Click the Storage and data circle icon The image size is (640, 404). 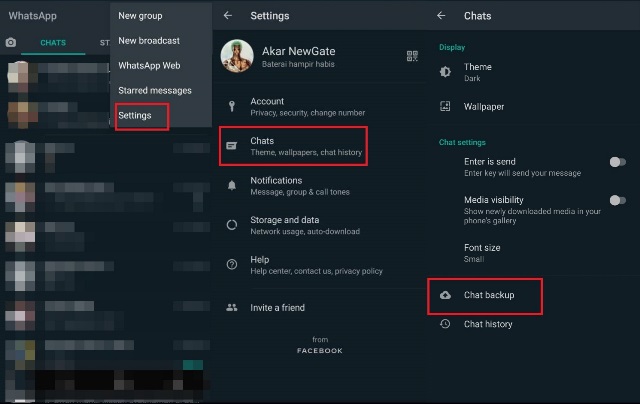(x=232, y=225)
